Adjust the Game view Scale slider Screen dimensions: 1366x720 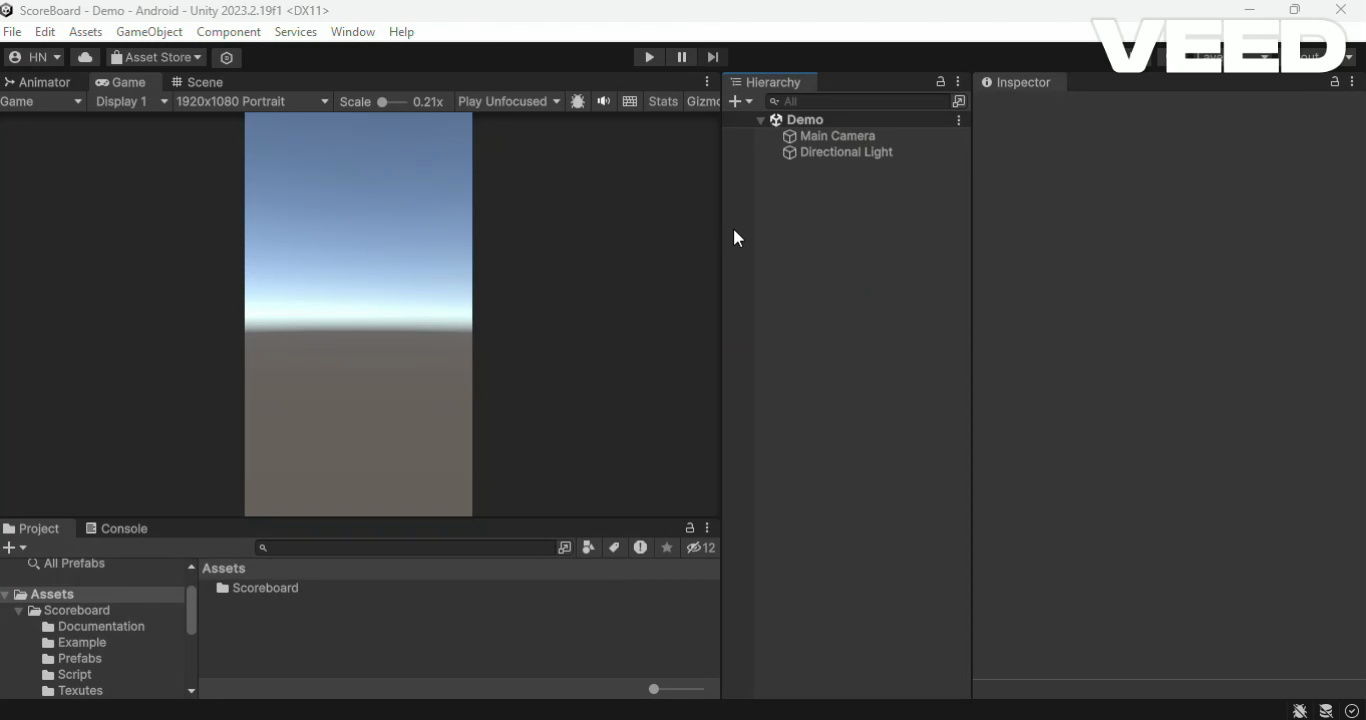(x=392, y=101)
